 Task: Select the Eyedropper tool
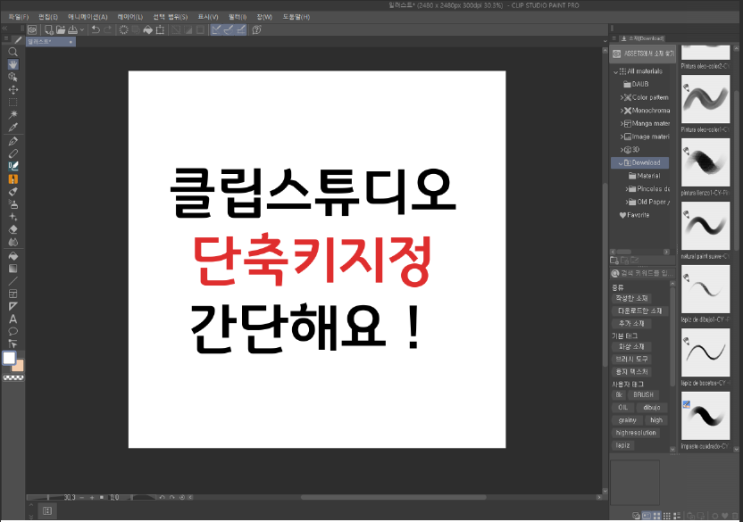[x=13, y=127]
